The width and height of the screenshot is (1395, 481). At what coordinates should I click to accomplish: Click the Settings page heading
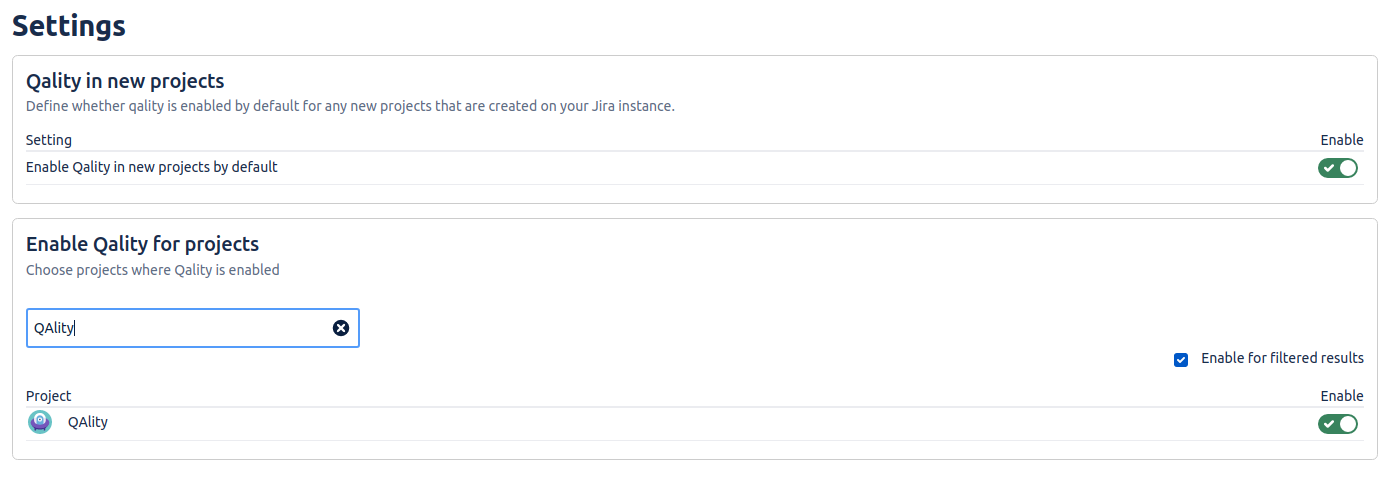click(x=69, y=25)
